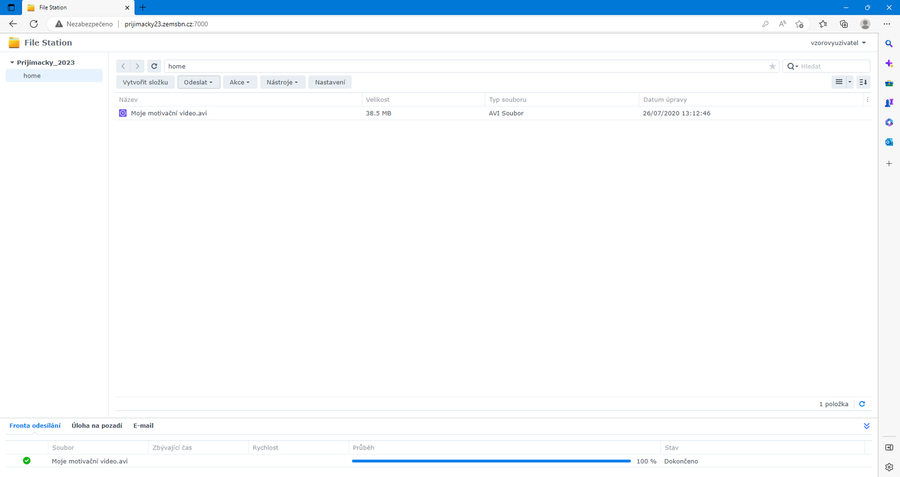
Task: Go back with the folder navigation arrow
Action: click(x=123, y=66)
